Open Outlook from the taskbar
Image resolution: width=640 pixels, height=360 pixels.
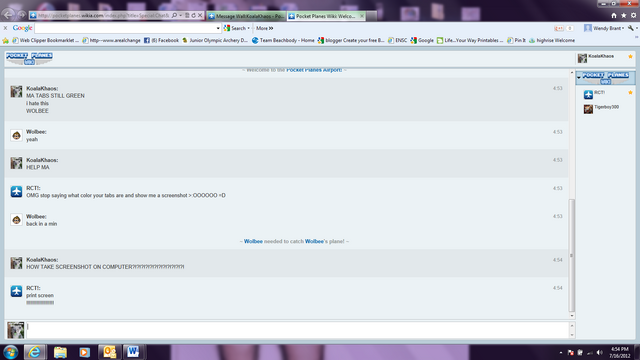[x=109, y=352]
